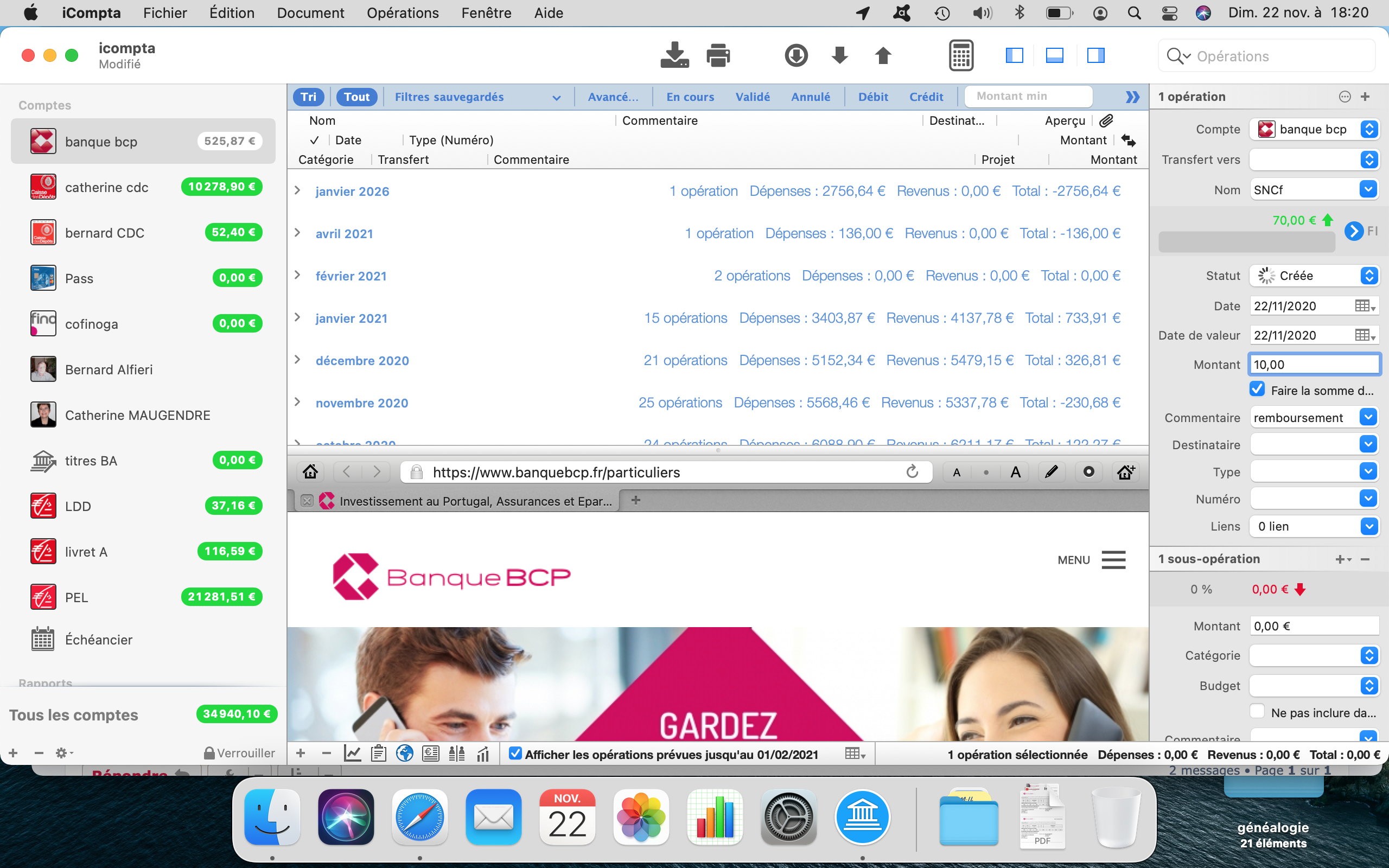Open the Échéancier scheduler

tap(98, 640)
